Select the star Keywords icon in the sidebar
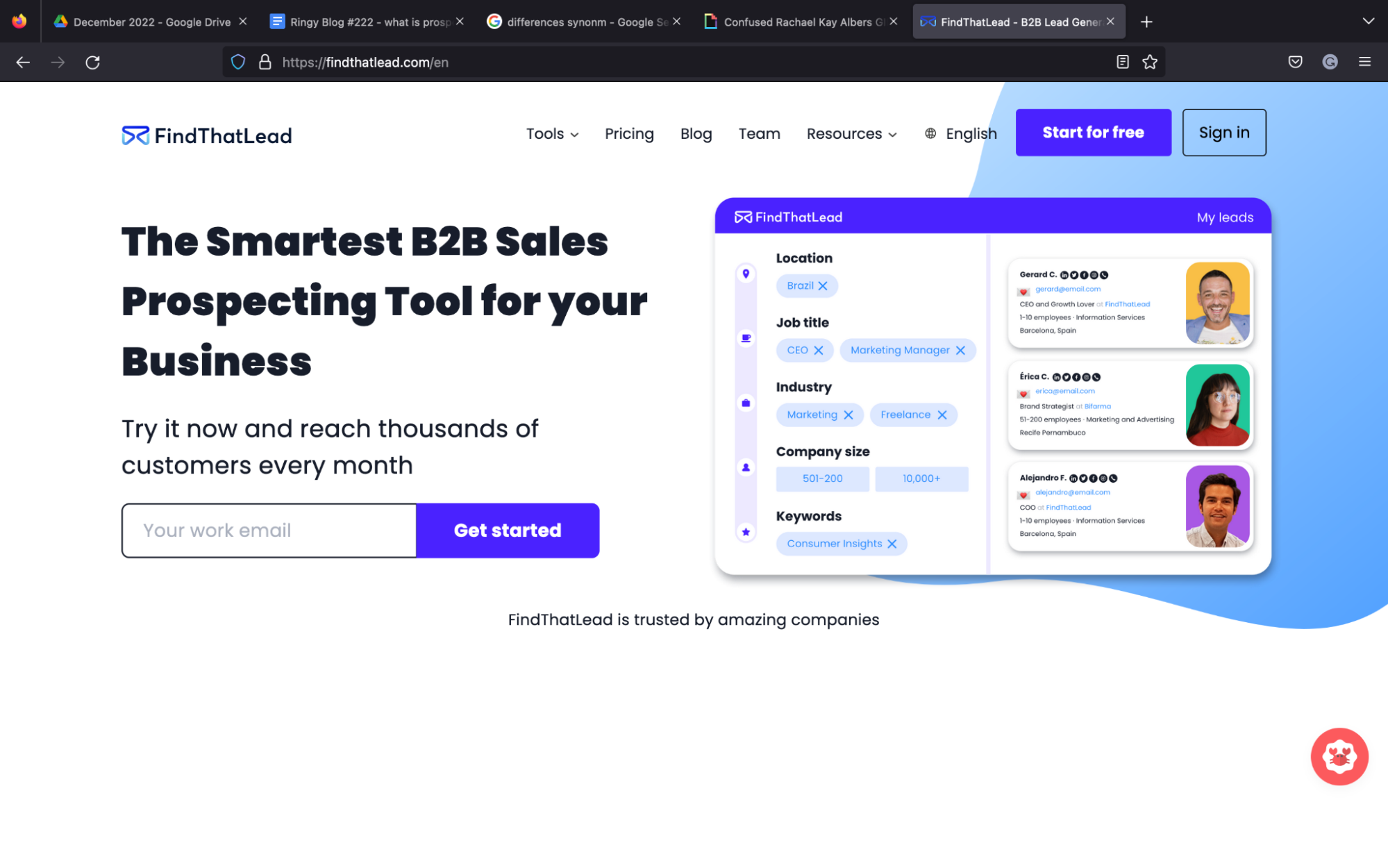This screenshot has width=1388, height=868. pyautogui.click(x=746, y=532)
